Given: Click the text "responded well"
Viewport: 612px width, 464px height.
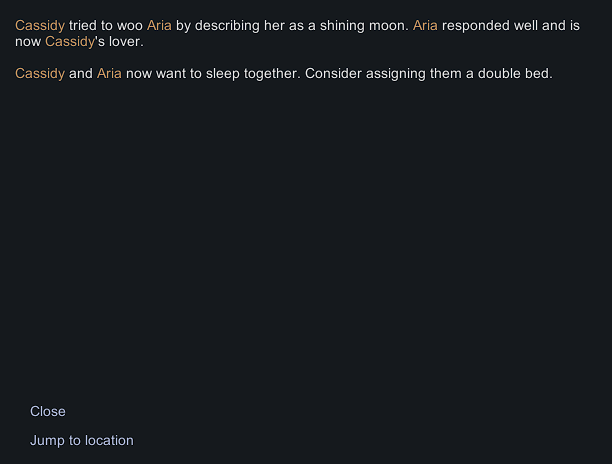Looking at the screenshot, I should [x=490, y=25].
